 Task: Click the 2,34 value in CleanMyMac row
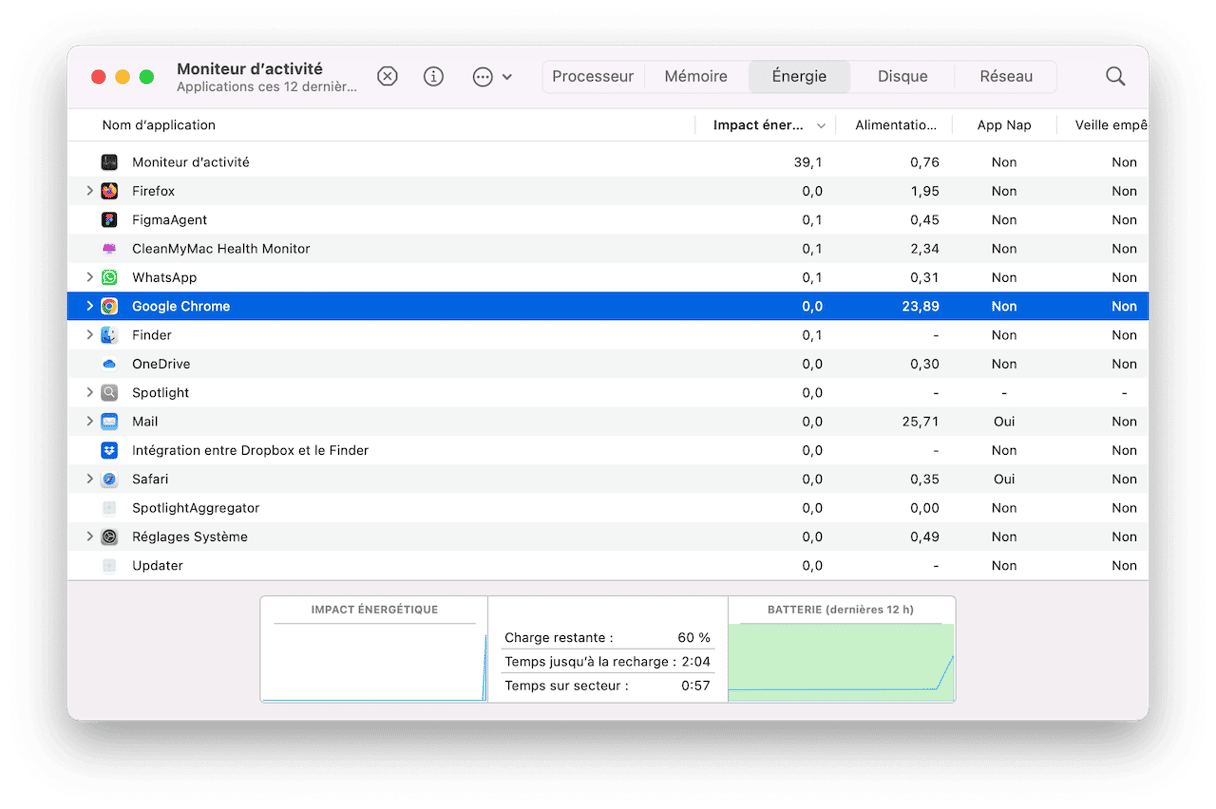(x=925, y=249)
